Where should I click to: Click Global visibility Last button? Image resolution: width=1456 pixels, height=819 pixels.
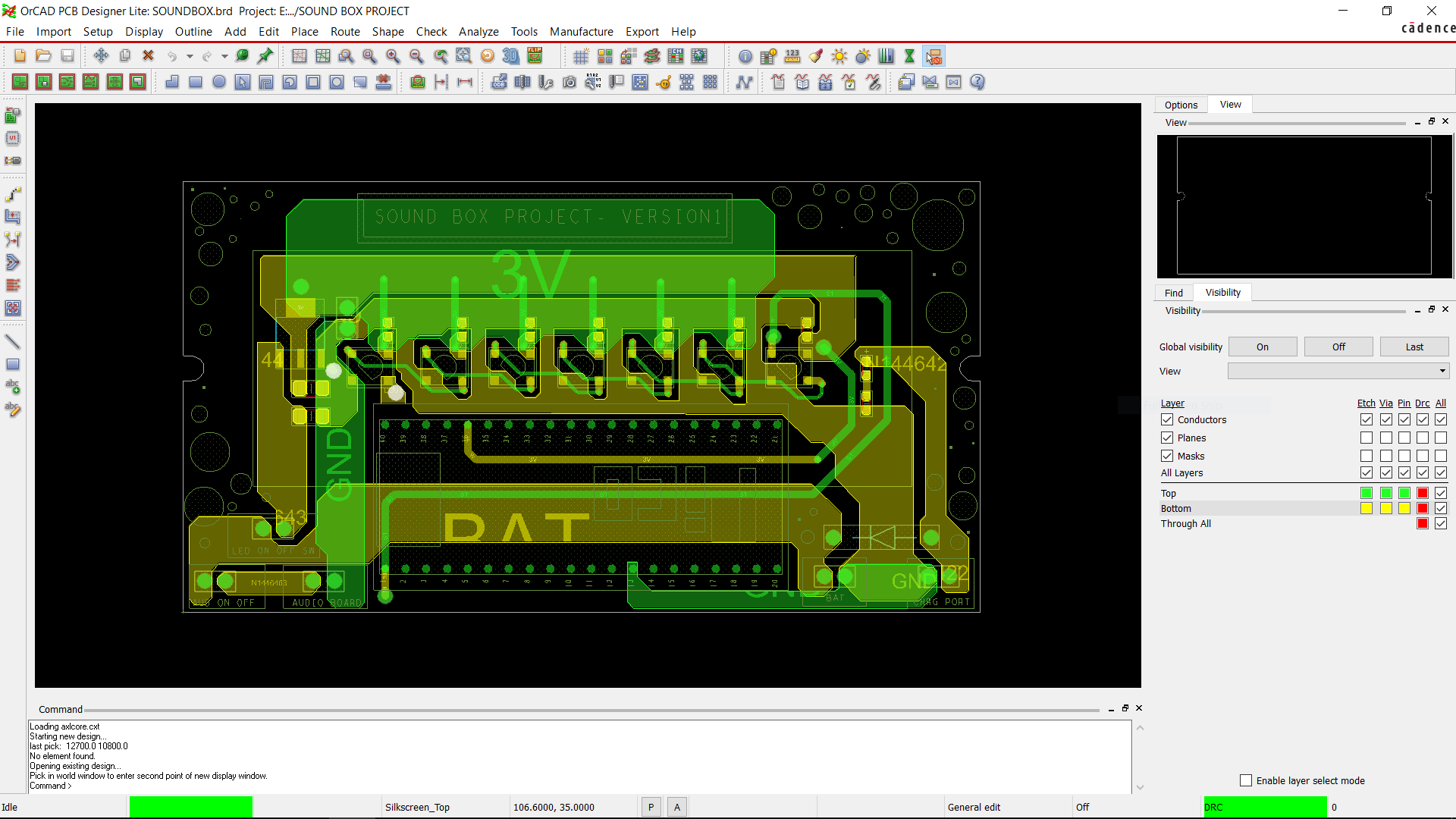point(1414,347)
